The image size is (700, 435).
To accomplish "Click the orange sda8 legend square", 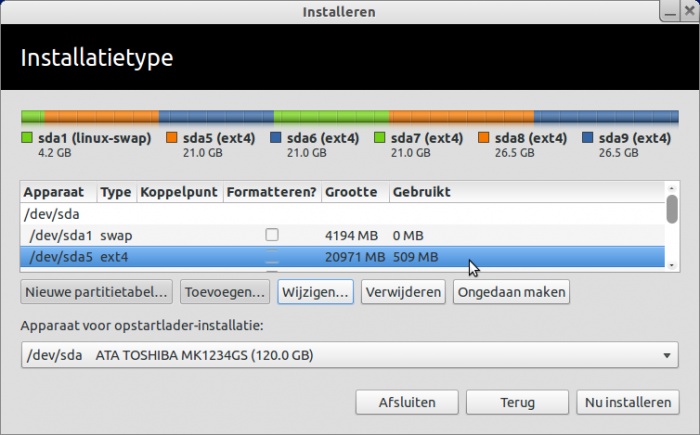I will click(x=483, y=138).
